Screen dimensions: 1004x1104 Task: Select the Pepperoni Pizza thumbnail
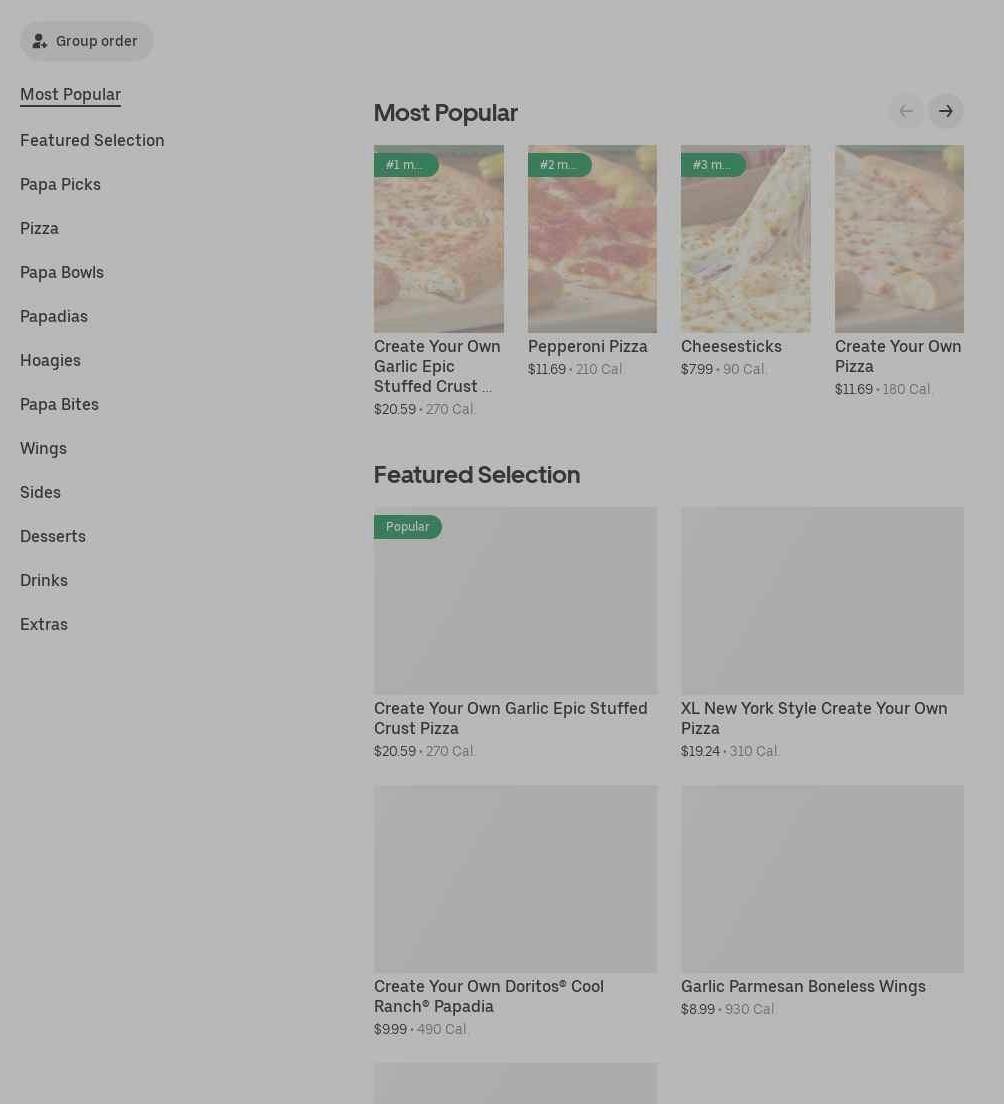(592, 240)
